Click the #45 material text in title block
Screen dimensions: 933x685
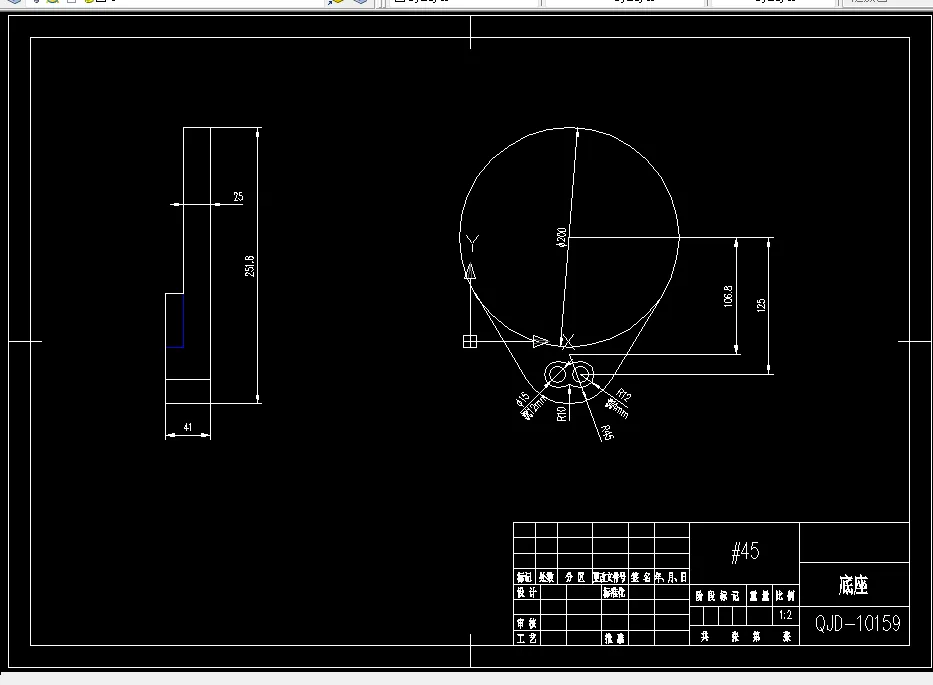(745, 551)
